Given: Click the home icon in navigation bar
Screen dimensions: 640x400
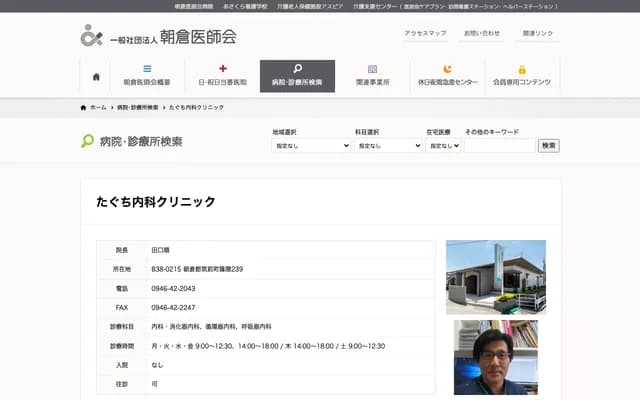Looking at the screenshot, I should click(x=96, y=76).
